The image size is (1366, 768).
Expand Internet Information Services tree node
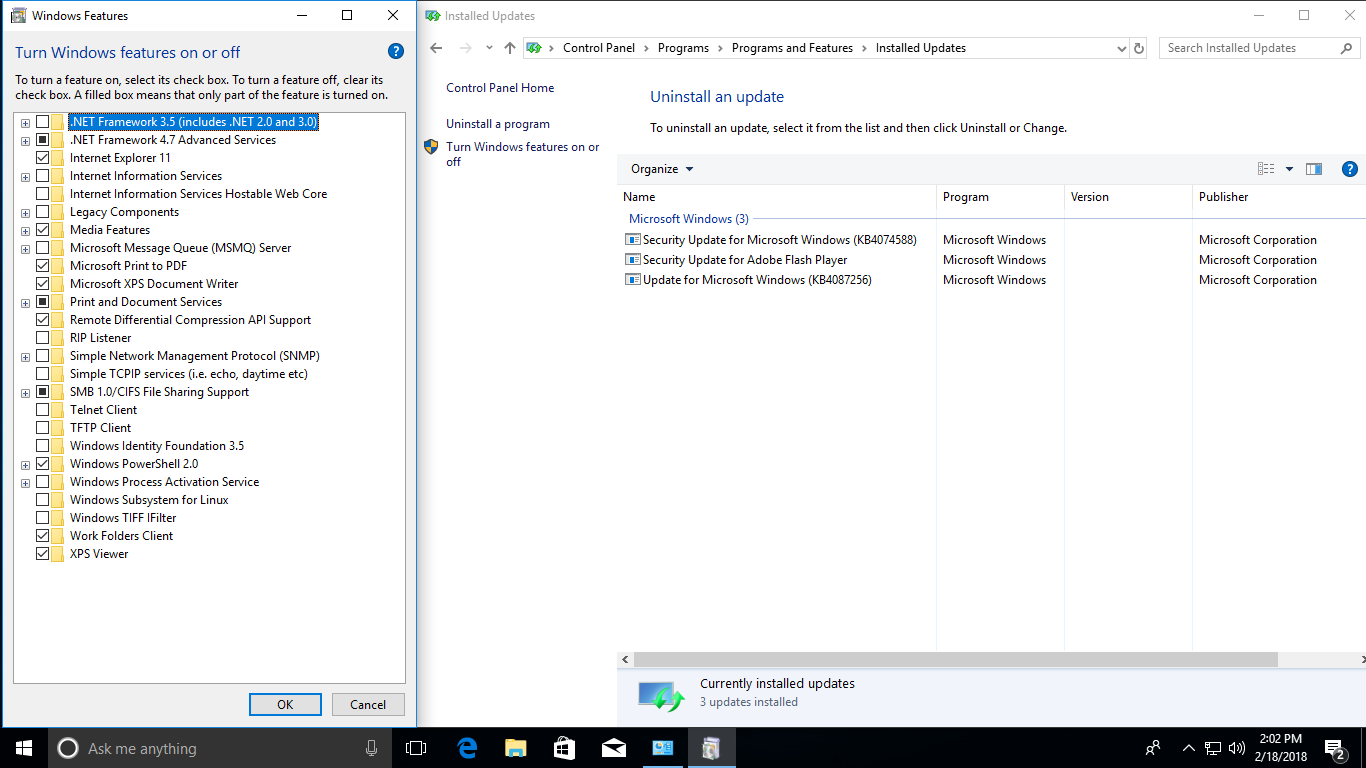pyautogui.click(x=25, y=177)
